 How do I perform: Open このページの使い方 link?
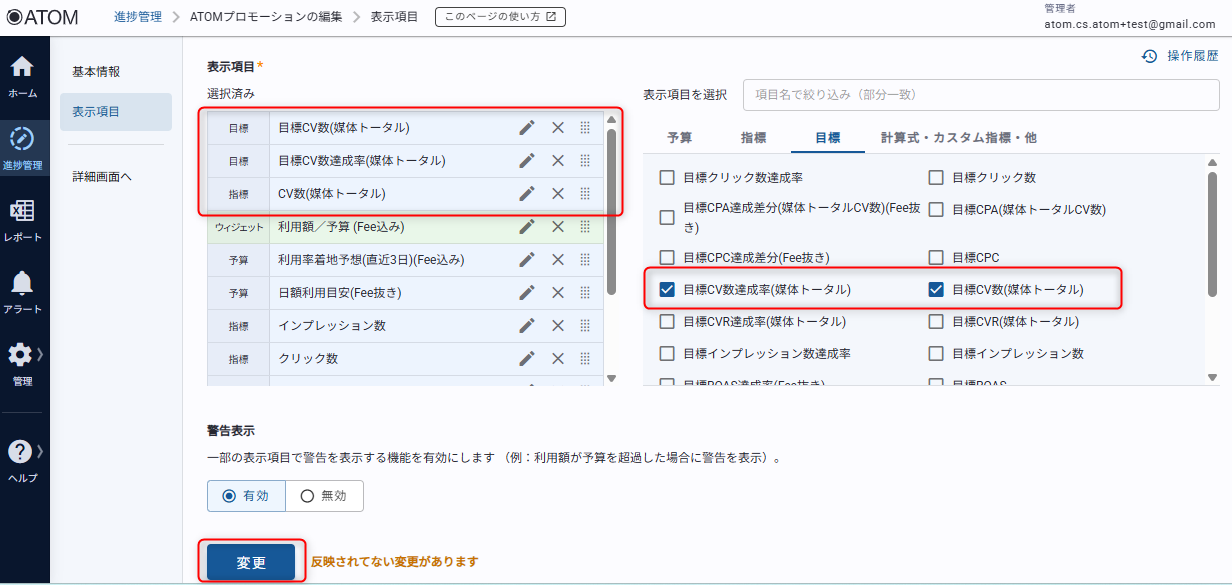tap(500, 17)
